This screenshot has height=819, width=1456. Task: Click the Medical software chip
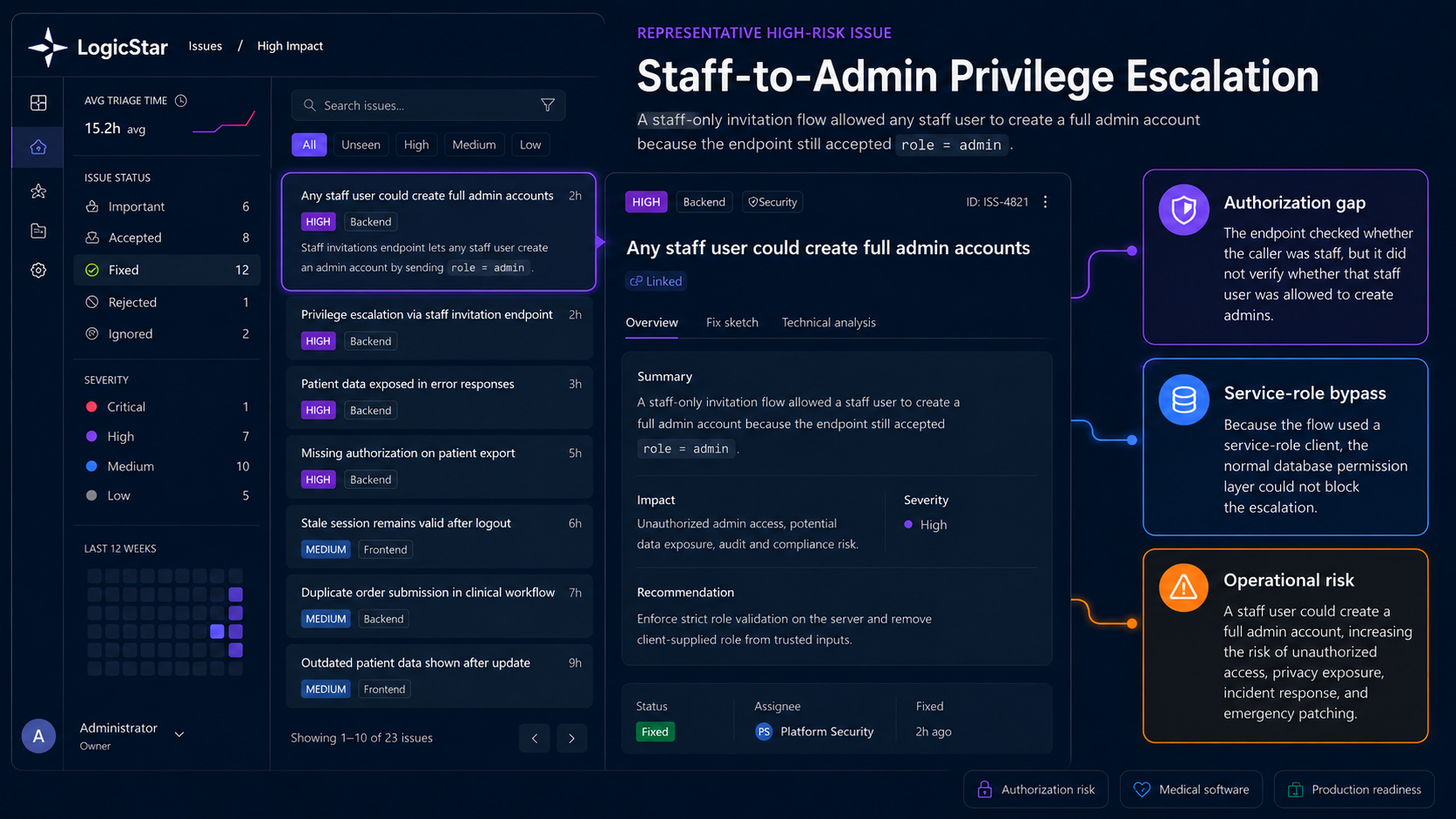click(1191, 789)
